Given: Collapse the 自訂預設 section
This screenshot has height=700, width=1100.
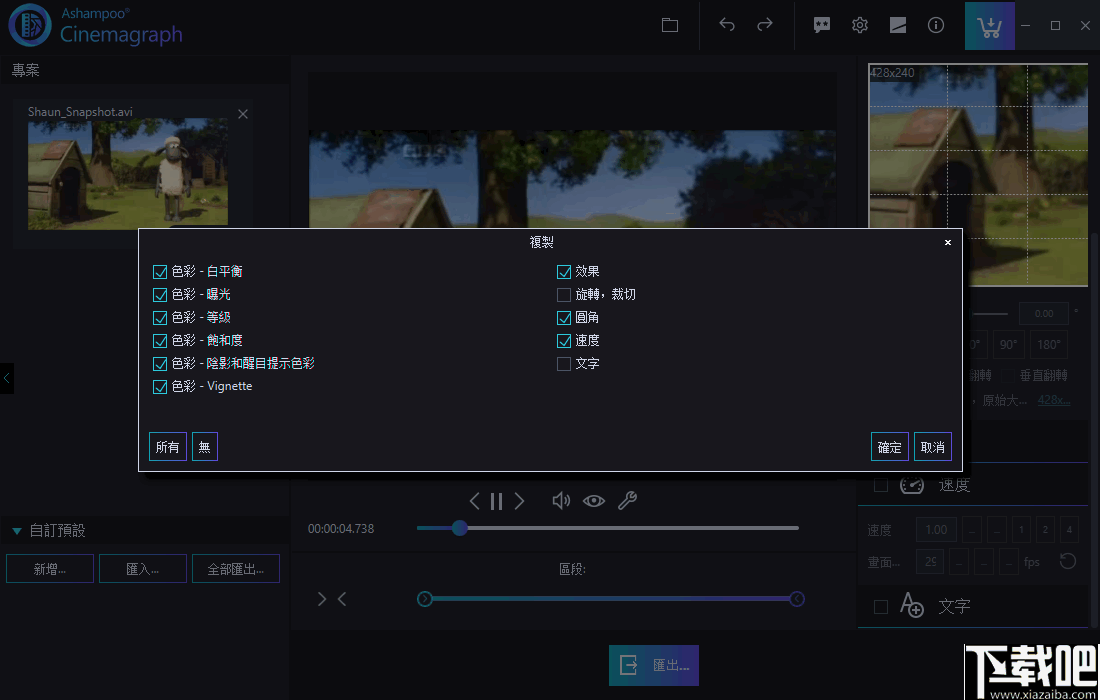Looking at the screenshot, I should click(x=16, y=531).
